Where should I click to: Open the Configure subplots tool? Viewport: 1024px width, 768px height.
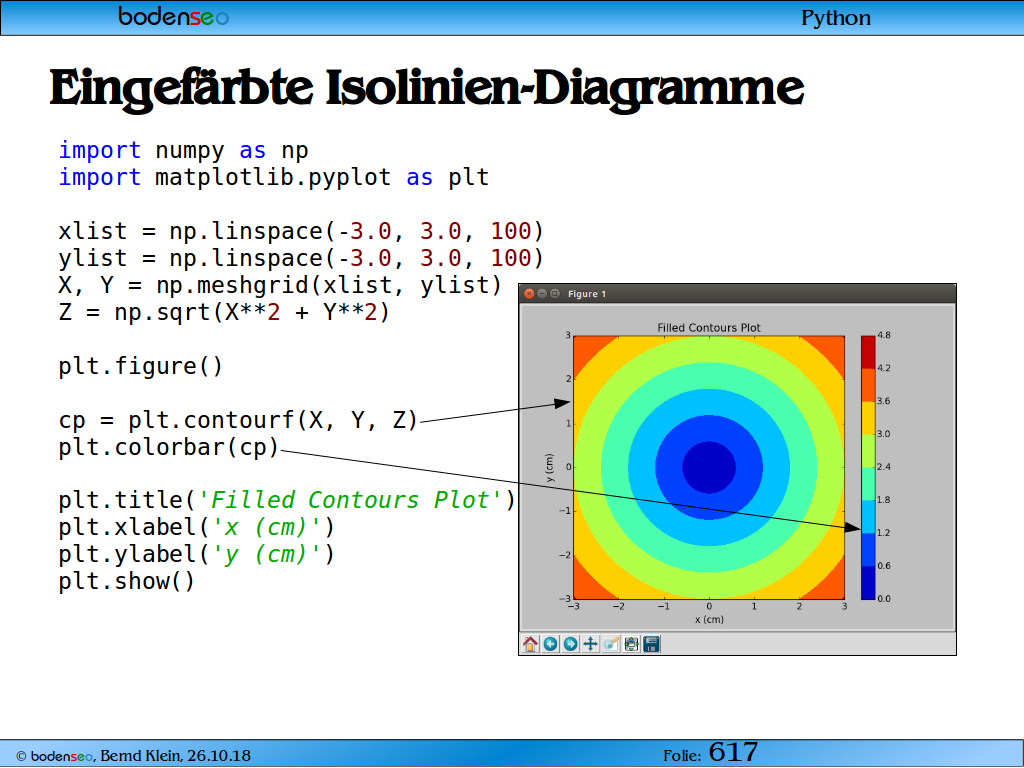pyautogui.click(x=631, y=644)
